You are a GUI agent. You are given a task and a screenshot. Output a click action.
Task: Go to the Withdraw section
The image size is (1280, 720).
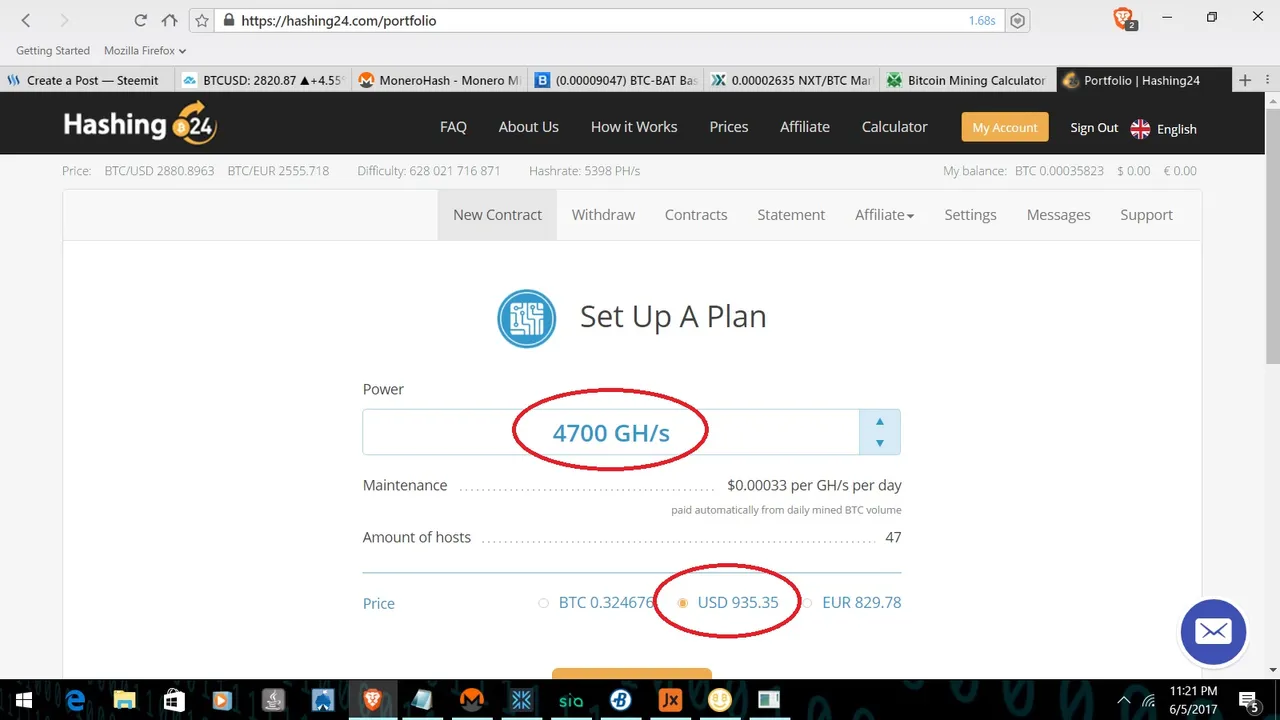[x=603, y=215]
